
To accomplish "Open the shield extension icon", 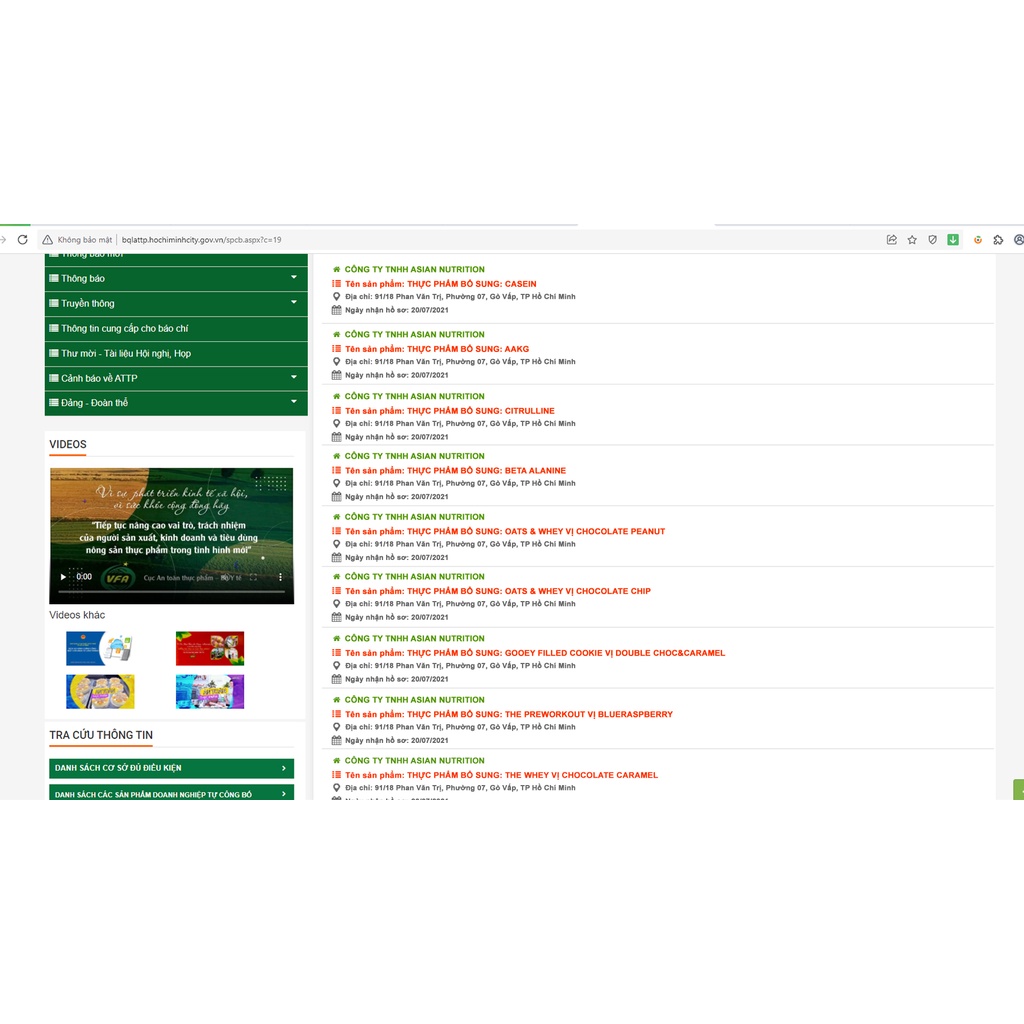I will click(x=933, y=240).
